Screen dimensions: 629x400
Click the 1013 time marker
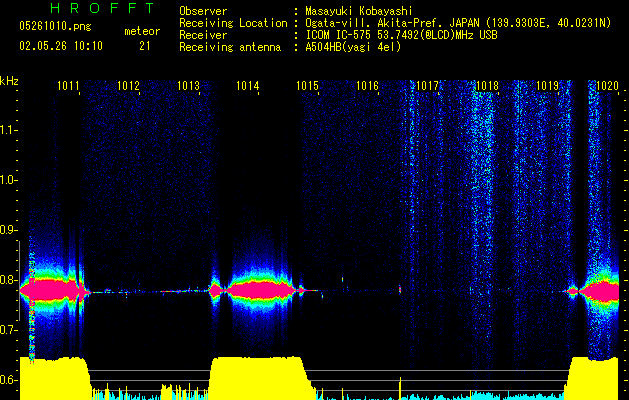[188, 85]
